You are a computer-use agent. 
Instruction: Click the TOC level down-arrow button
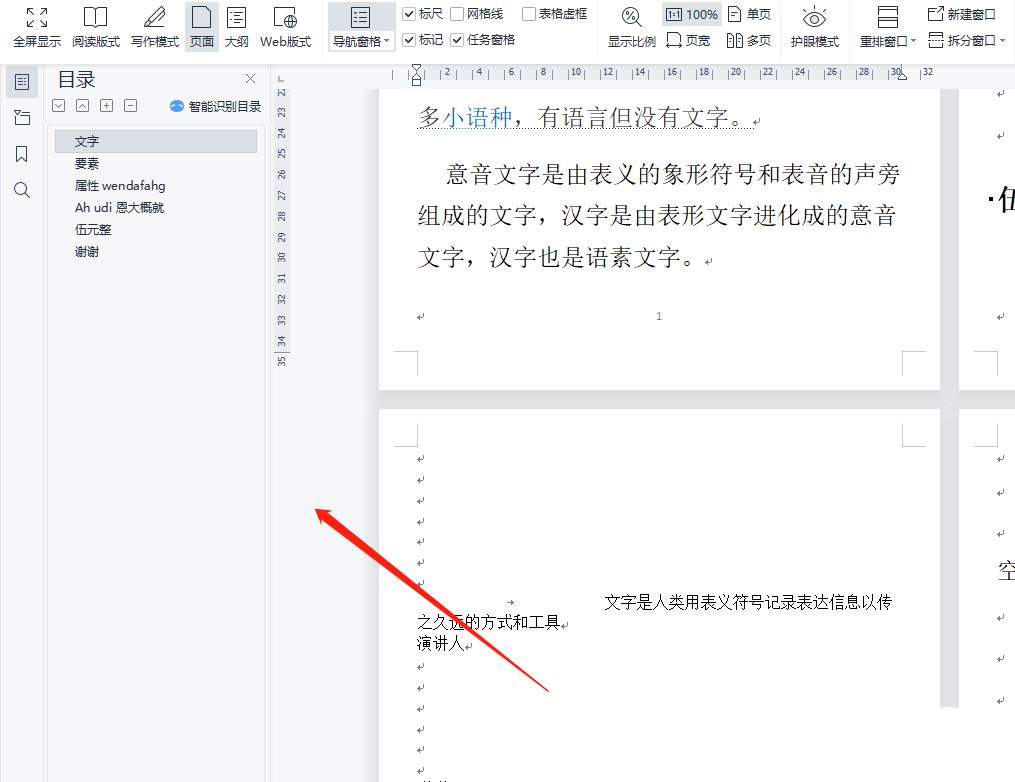click(x=58, y=106)
